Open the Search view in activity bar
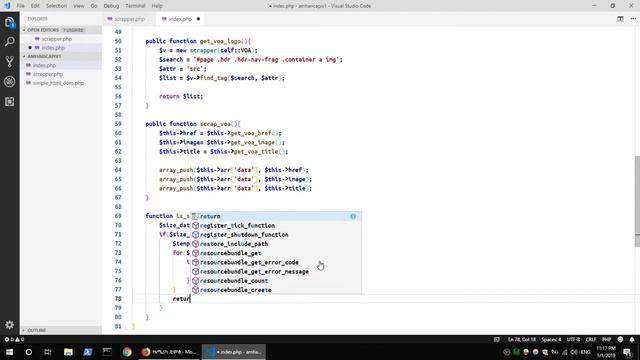640x360 pixels. pos(10,42)
